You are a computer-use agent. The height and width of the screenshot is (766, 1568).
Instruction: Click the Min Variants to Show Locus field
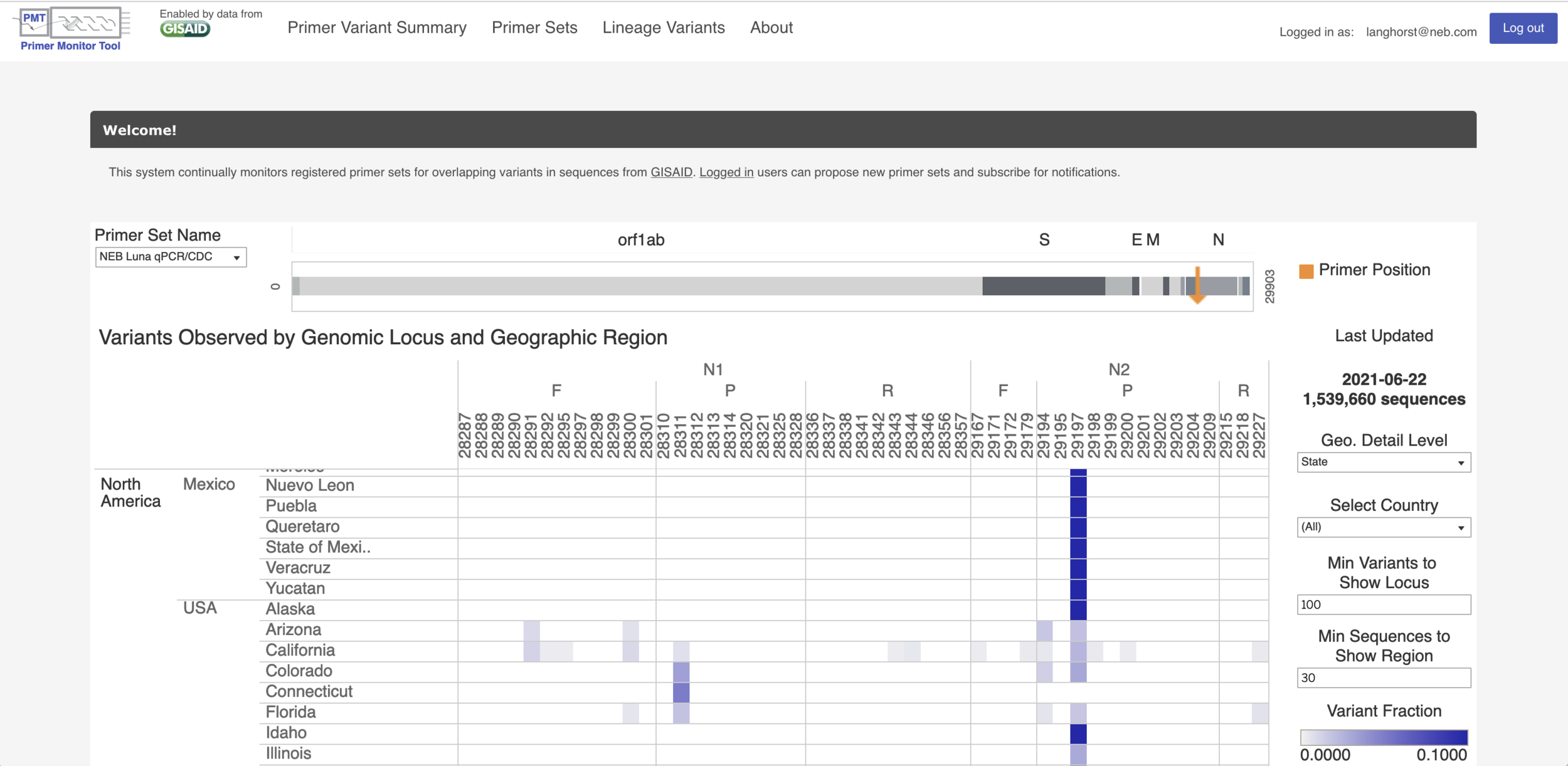point(1383,605)
